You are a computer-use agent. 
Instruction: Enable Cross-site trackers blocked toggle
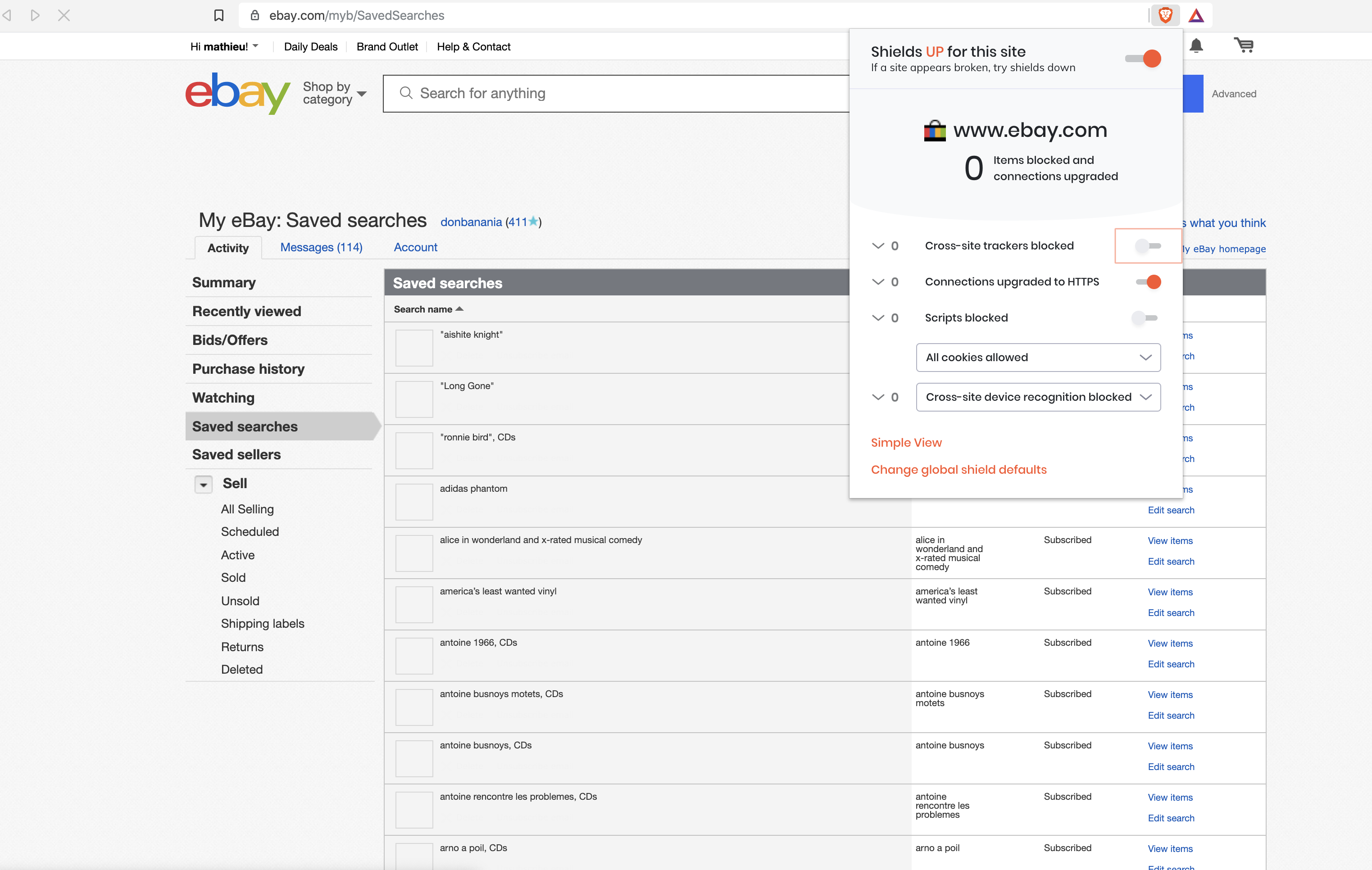point(1148,245)
